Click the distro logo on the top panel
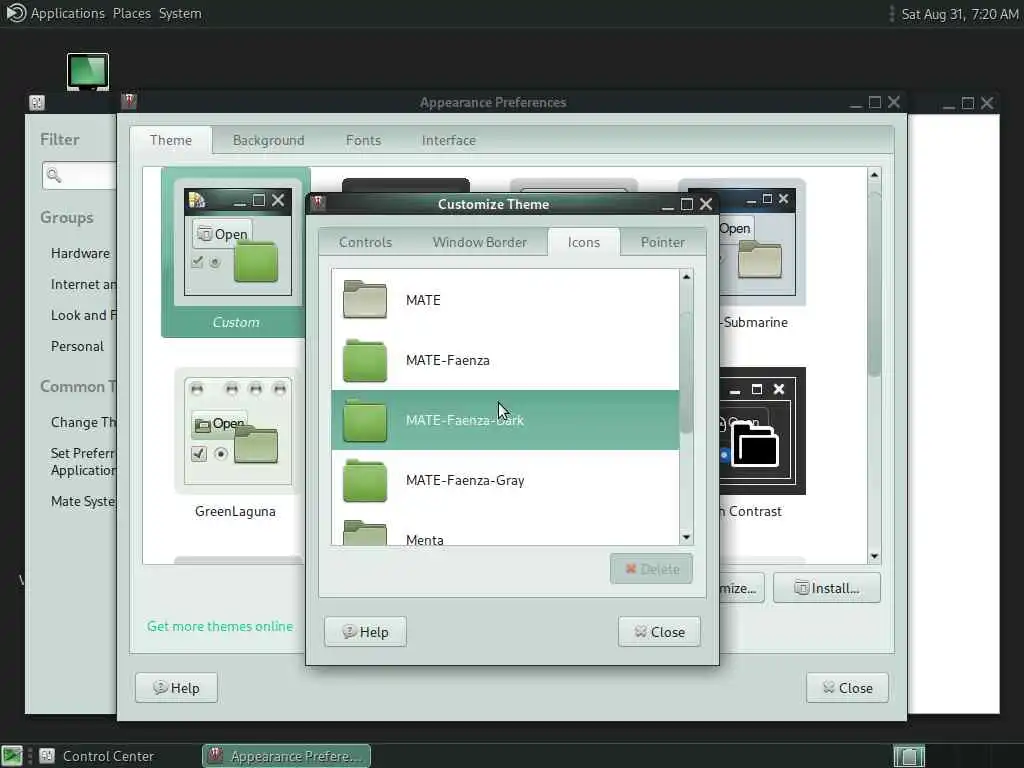The image size is (1024, 768). [15, 13]
